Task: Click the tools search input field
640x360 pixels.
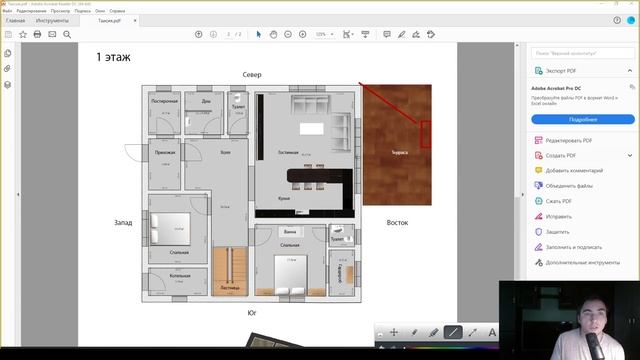Action: 583,53
